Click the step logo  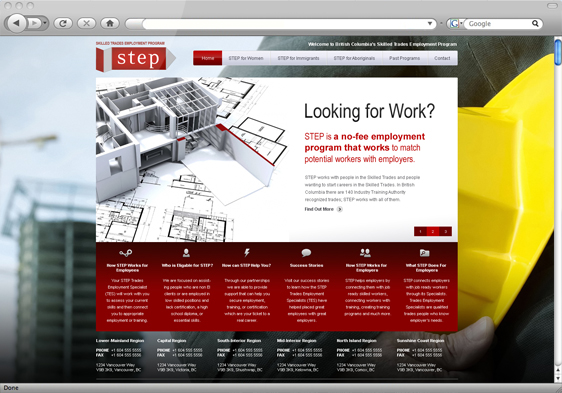(x=135, y=58)
